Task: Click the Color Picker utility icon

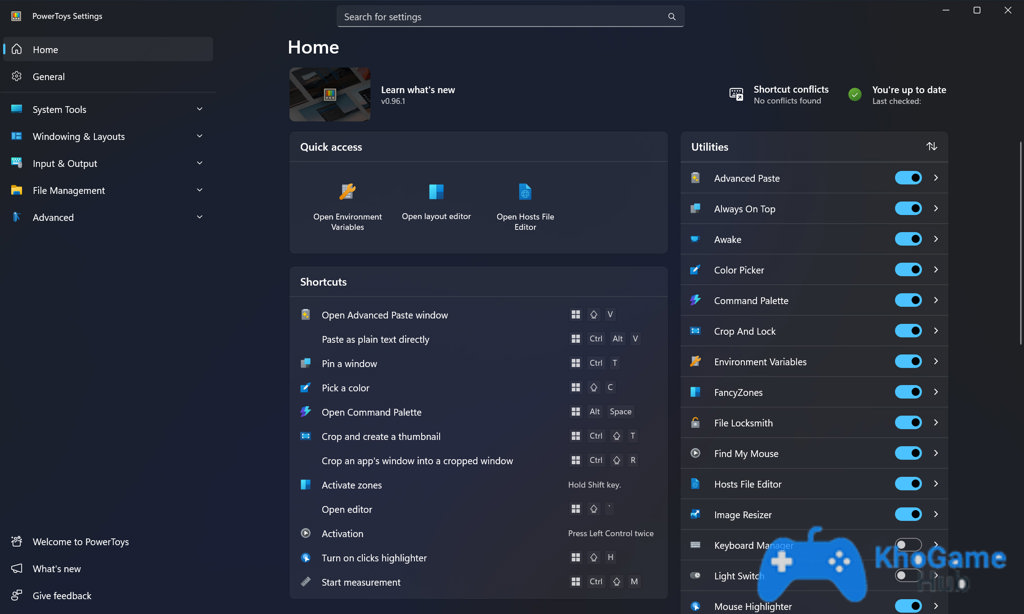Action: 696,270
